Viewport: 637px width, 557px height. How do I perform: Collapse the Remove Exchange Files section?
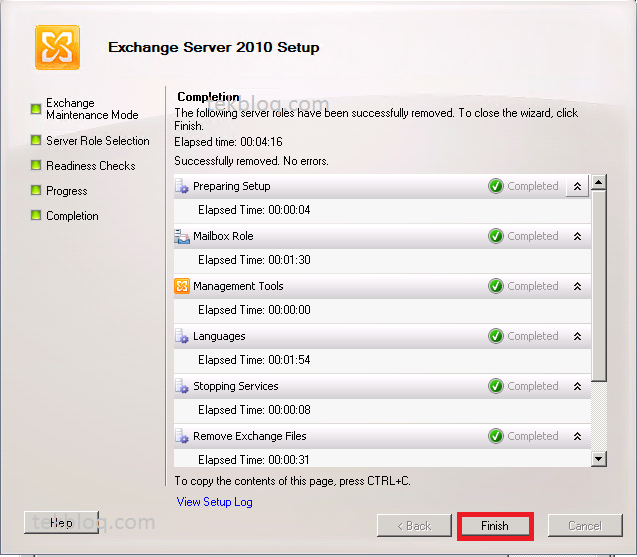coord(577,436)
